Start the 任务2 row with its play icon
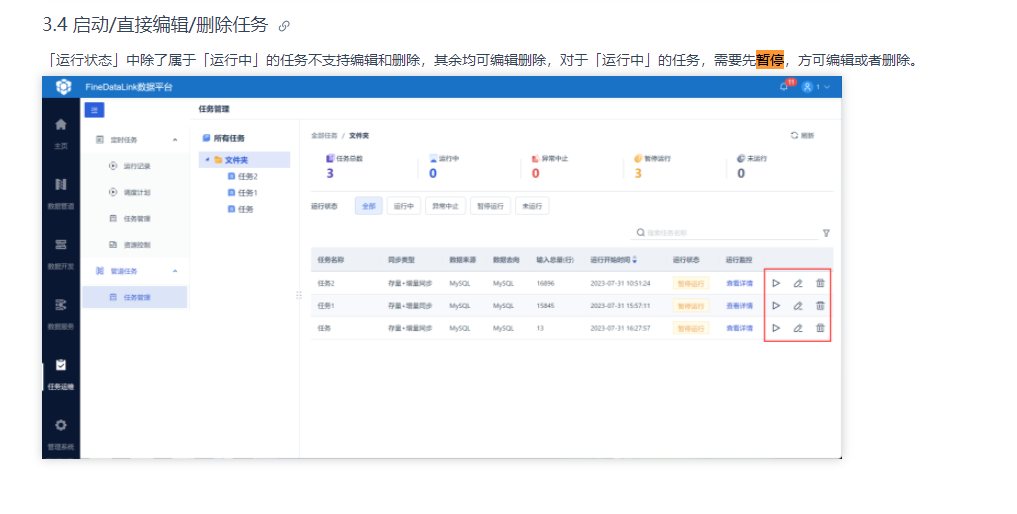Image resolution: width=1017 pixels, height=514 pixels. tap(776, 283)
